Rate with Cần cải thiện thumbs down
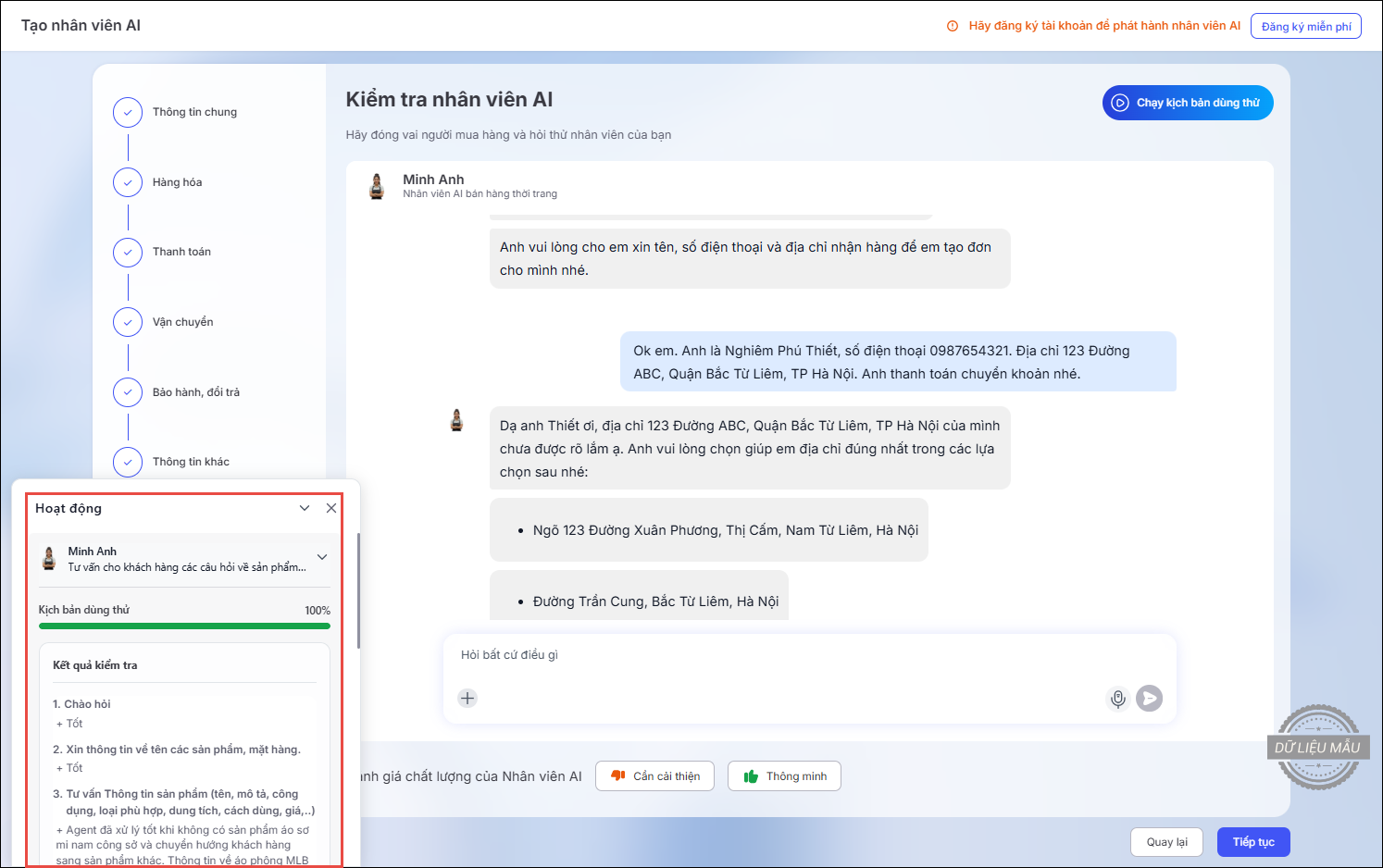The image size is (1383, 868). (x=654, y=776)
